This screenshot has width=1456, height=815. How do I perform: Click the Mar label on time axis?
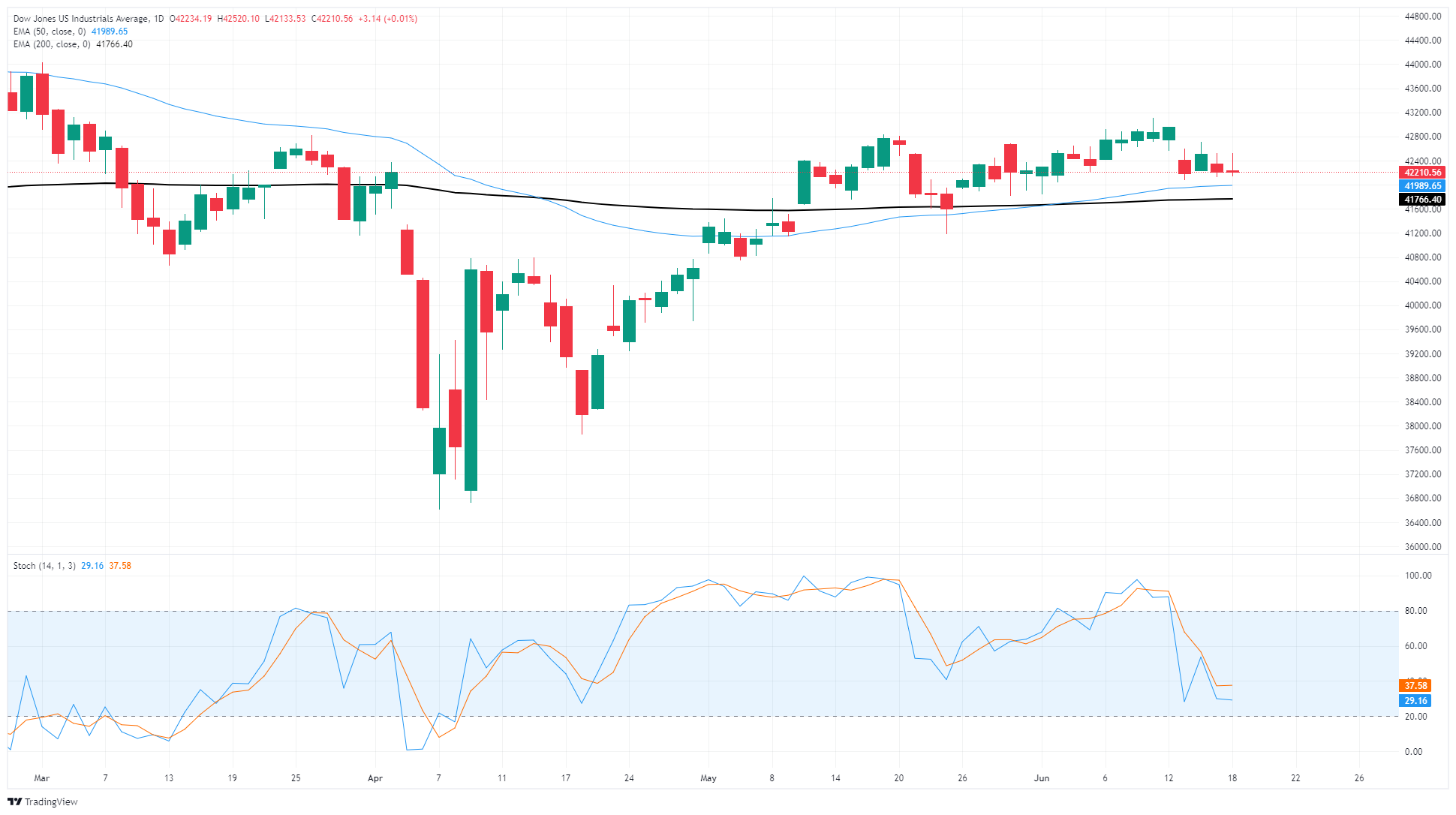42,778
